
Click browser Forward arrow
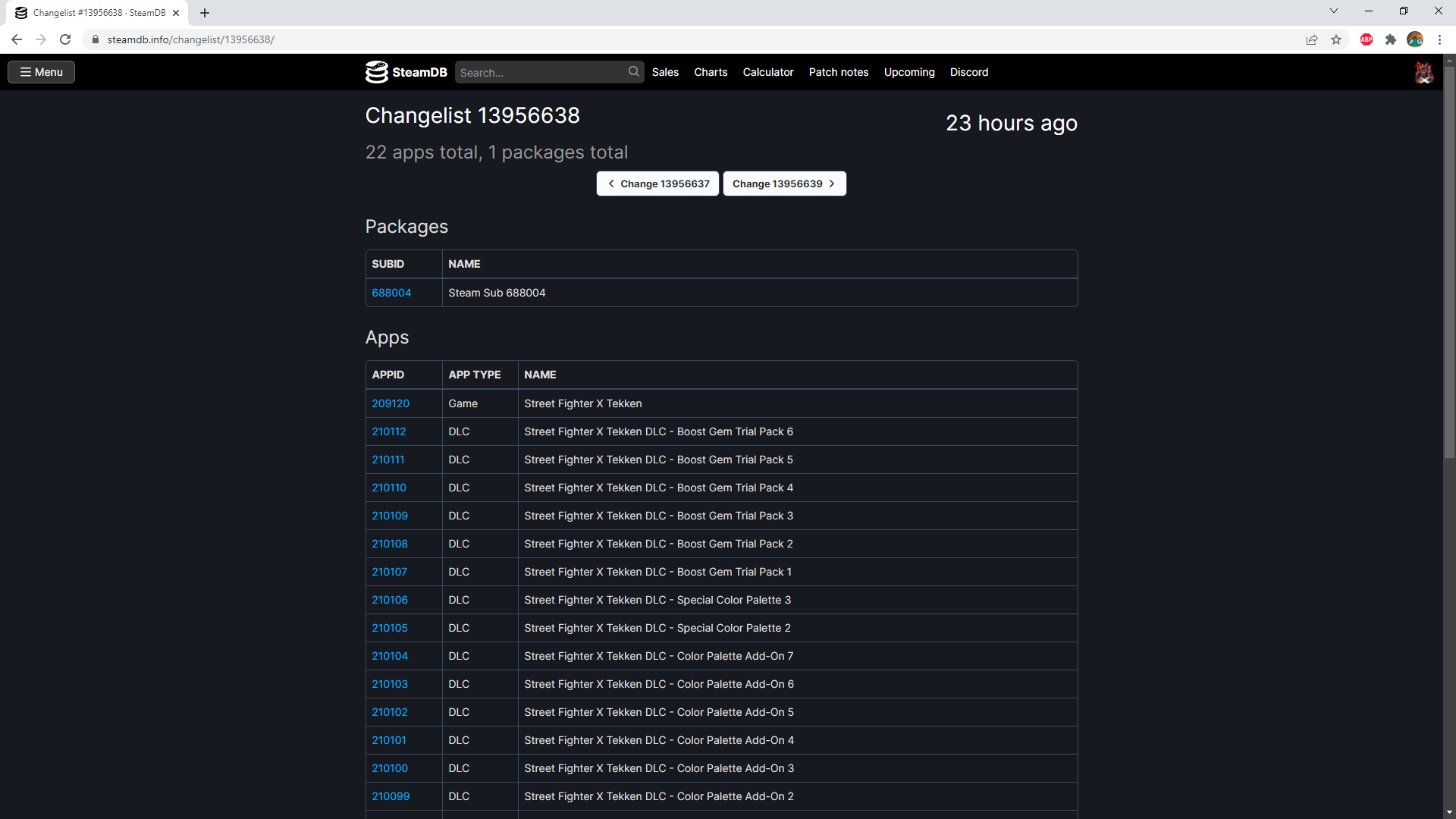point(41,39)
